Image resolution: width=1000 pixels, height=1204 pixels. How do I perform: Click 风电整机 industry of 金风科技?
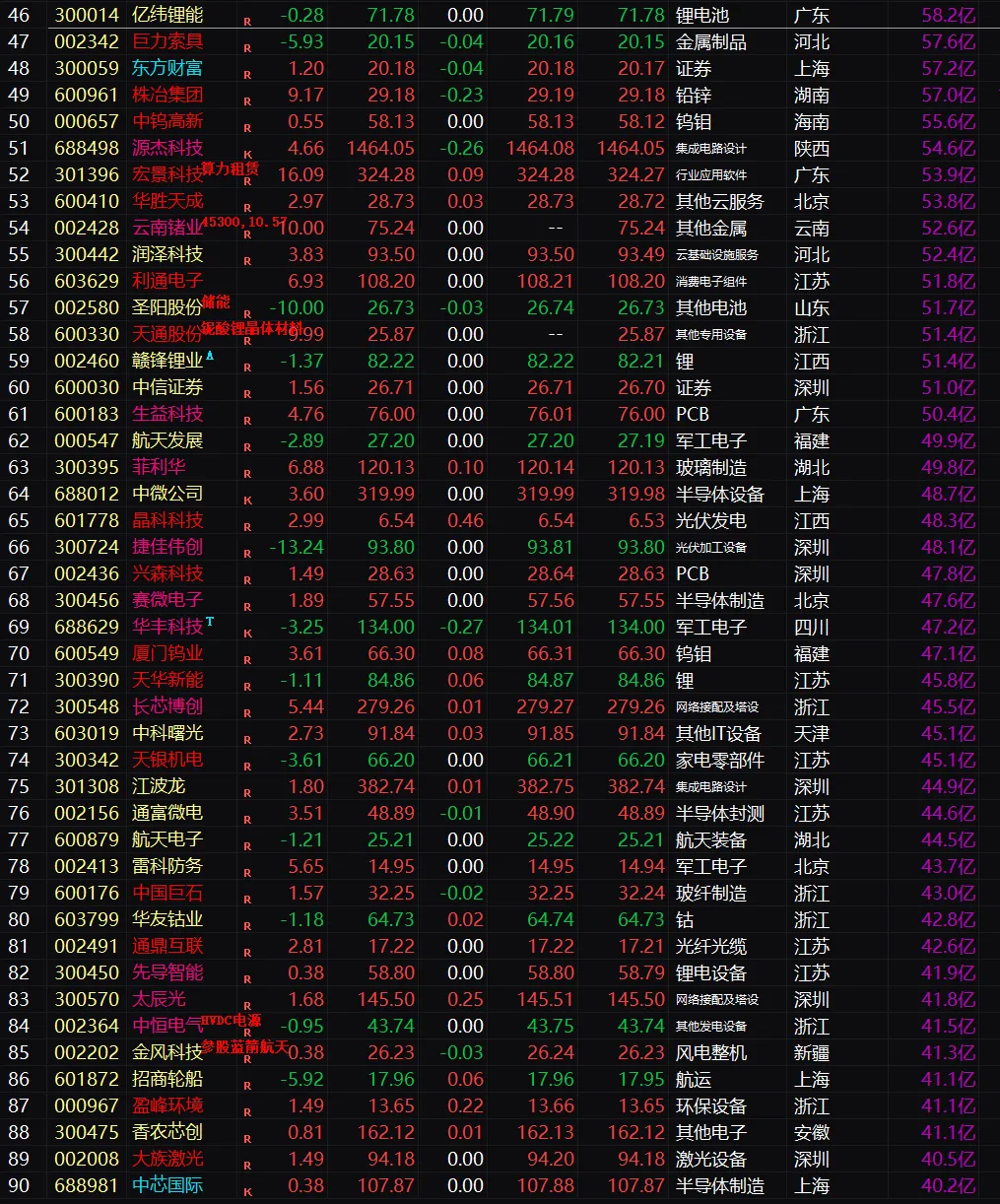(711, 1052)
